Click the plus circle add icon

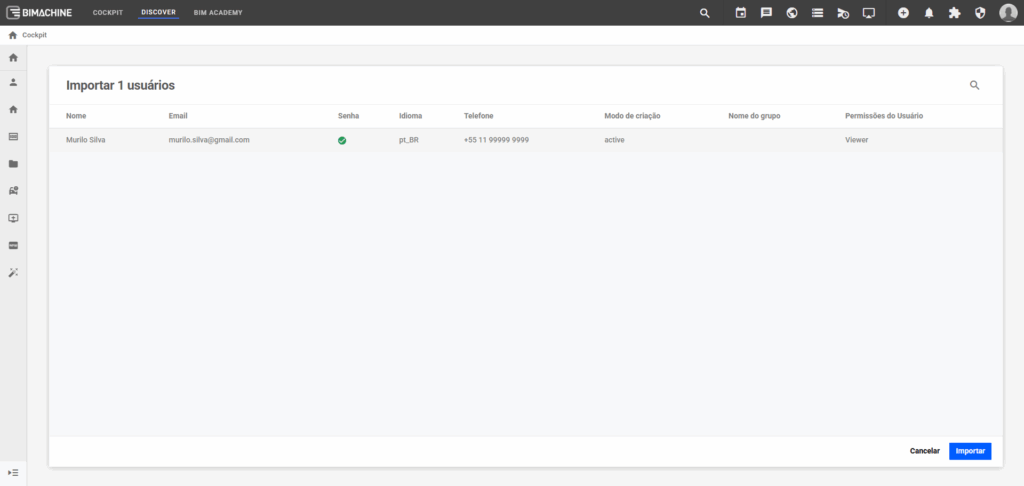[x=903, y=13]
